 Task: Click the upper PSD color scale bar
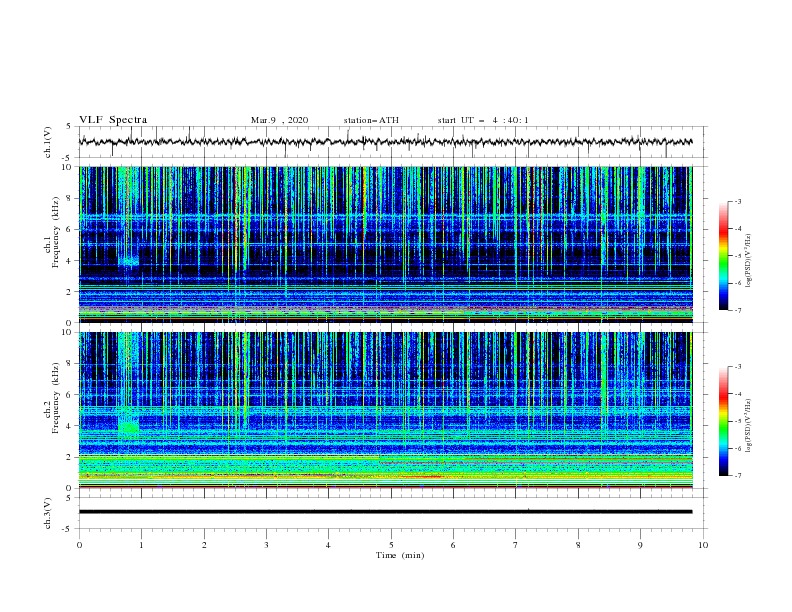(723, 256)
